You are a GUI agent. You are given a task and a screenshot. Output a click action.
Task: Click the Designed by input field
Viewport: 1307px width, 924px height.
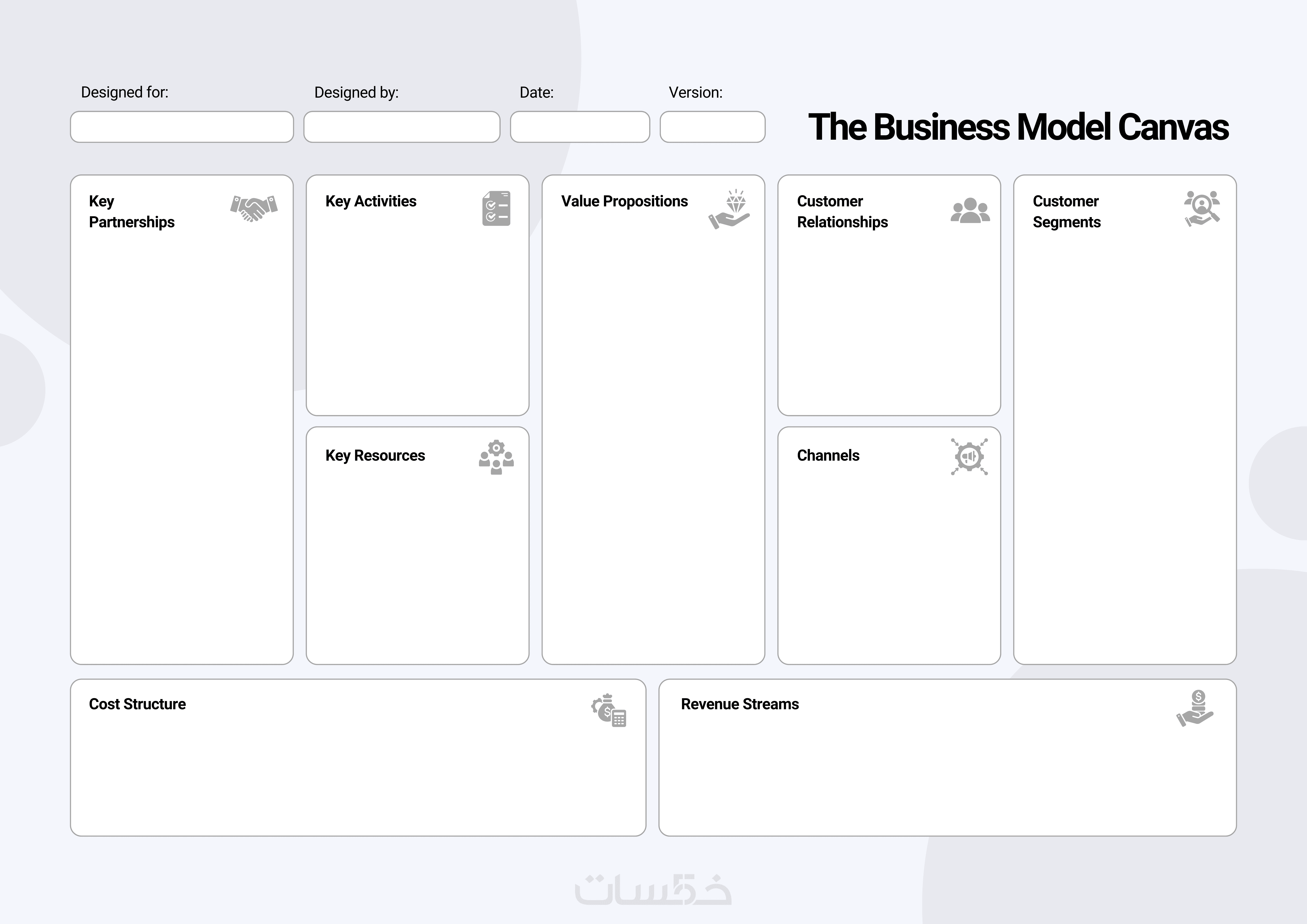click(402, 127)
